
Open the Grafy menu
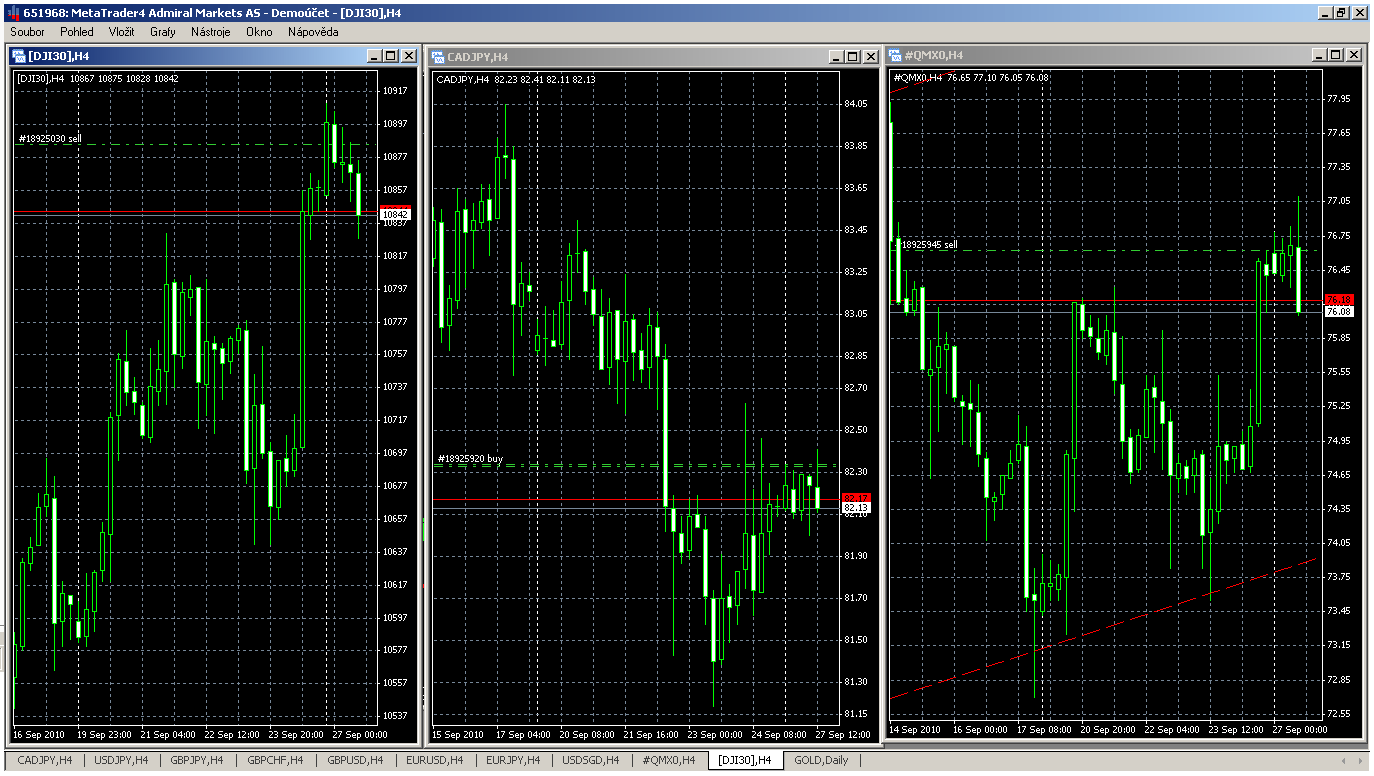tap(163, 32)
